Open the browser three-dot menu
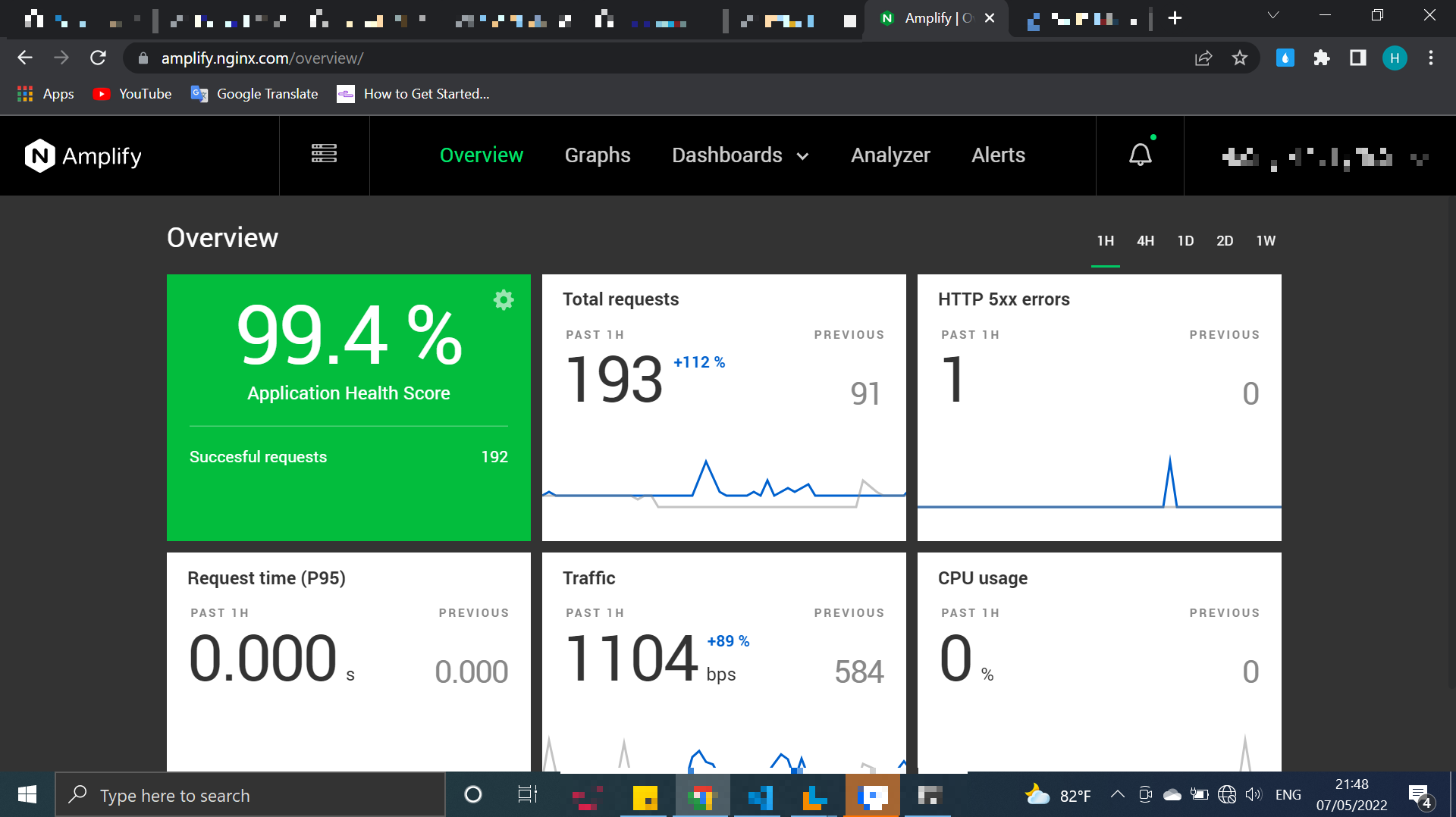 tap(1431, 58)
